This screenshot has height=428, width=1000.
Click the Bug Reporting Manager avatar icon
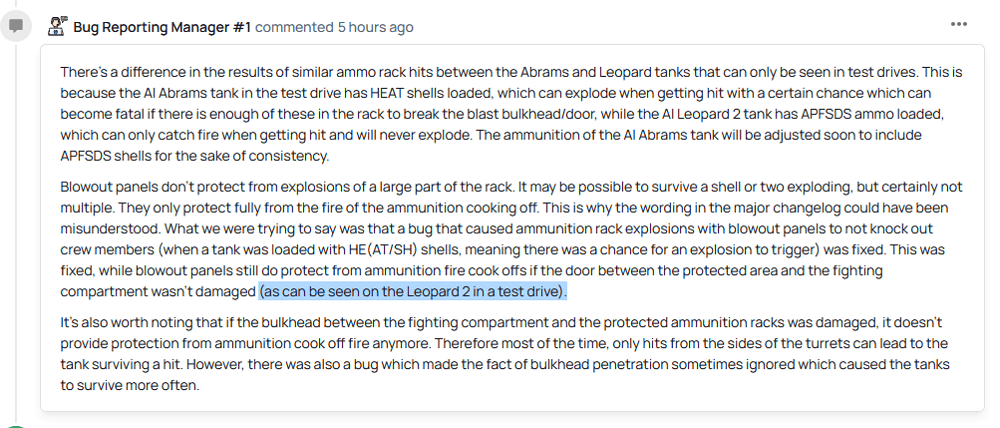click(57, 26)
